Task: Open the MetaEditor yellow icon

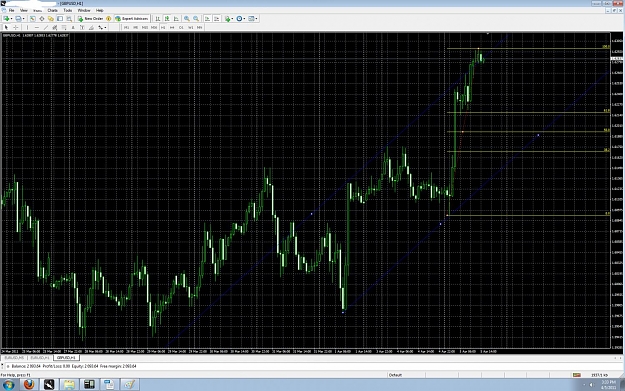Action: [108, 19]
